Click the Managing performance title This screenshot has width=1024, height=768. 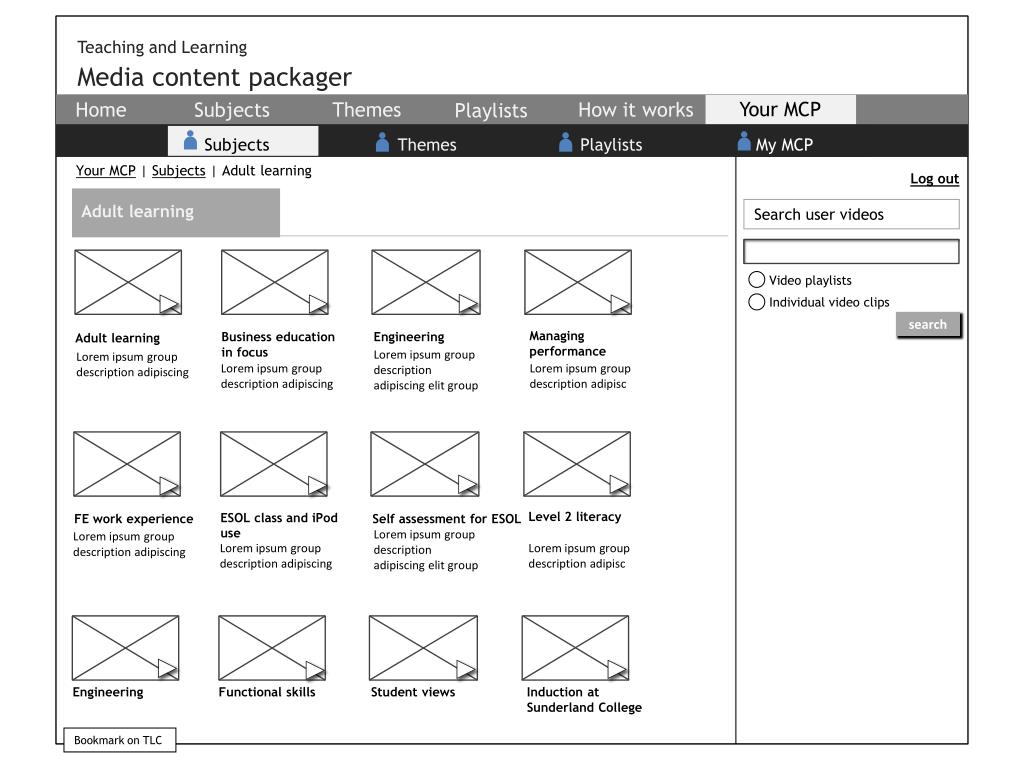(x=568, y=344)
